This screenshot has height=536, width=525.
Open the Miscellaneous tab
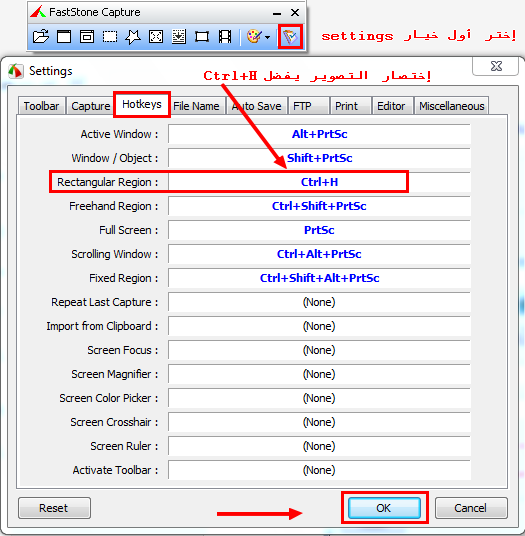pyautogui.click(x=452, y=106)
